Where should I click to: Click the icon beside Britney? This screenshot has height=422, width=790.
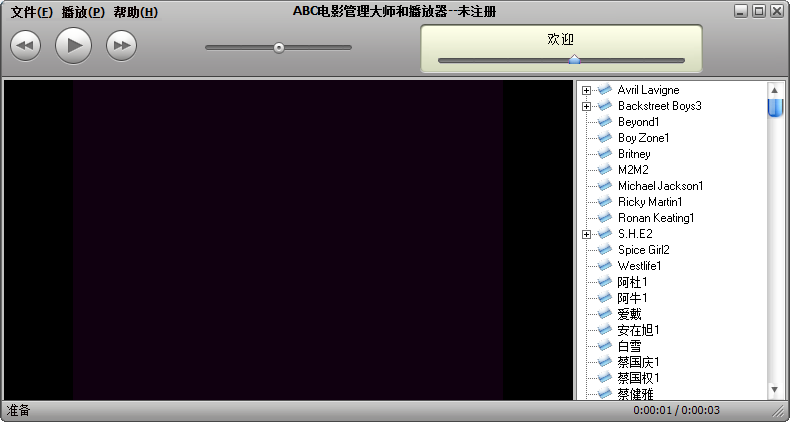point(604,154)
